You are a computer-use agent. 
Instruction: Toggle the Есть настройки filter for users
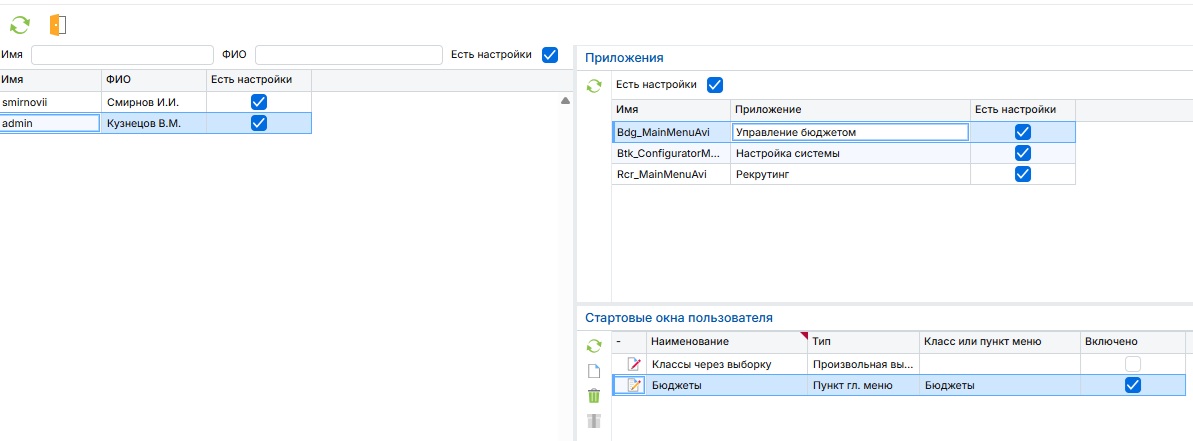click(x=550, y=55)
